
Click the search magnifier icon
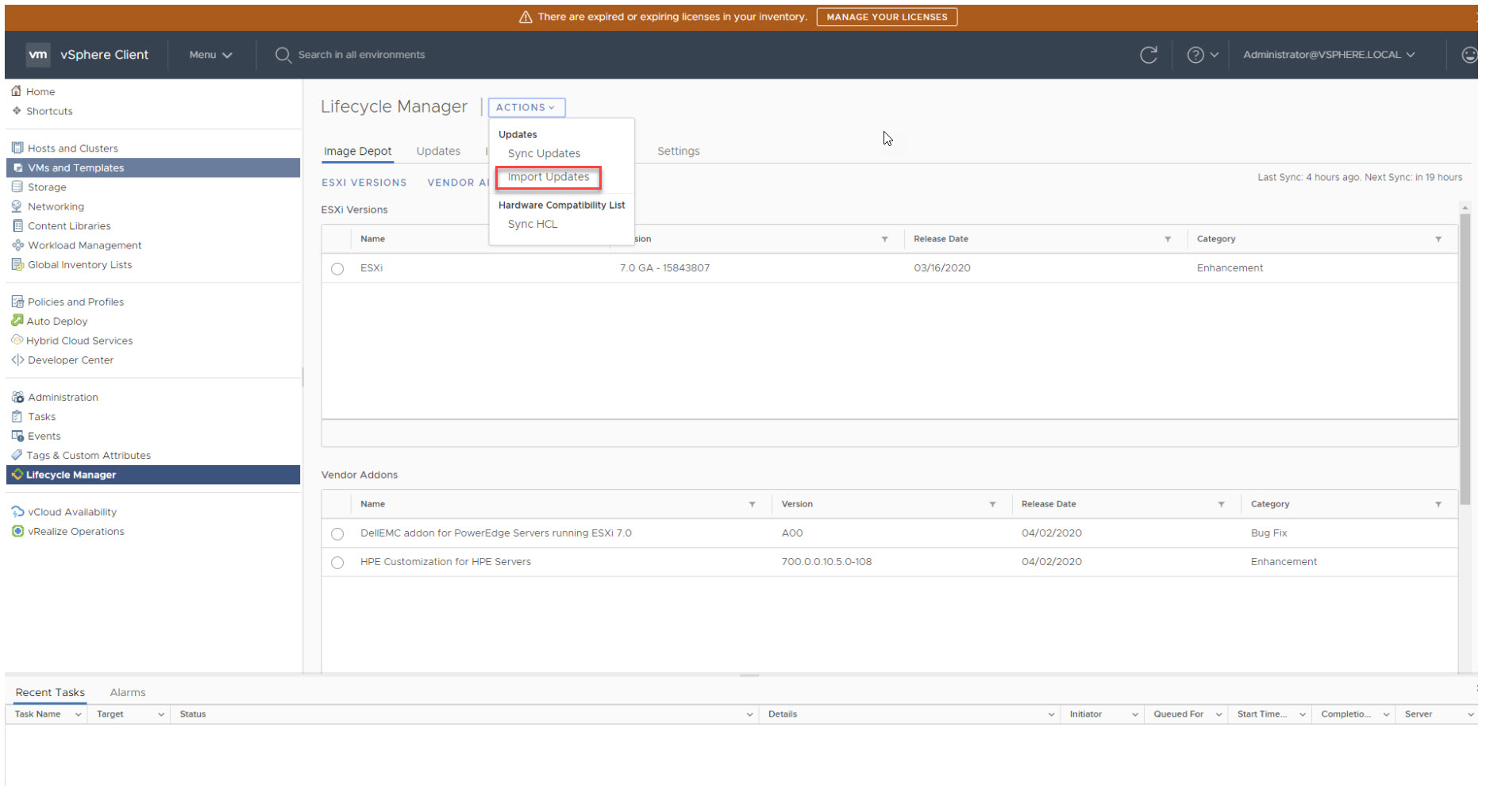pyautogui.click(x=283, y=55)
